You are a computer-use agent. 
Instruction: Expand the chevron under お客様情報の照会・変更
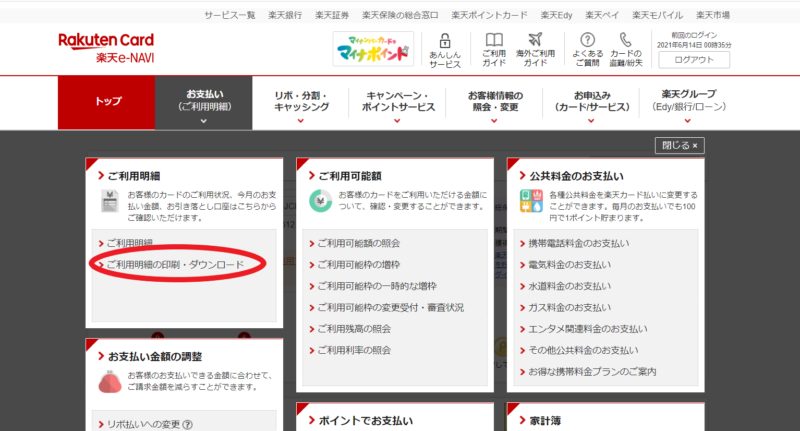(x=494, y=121)
